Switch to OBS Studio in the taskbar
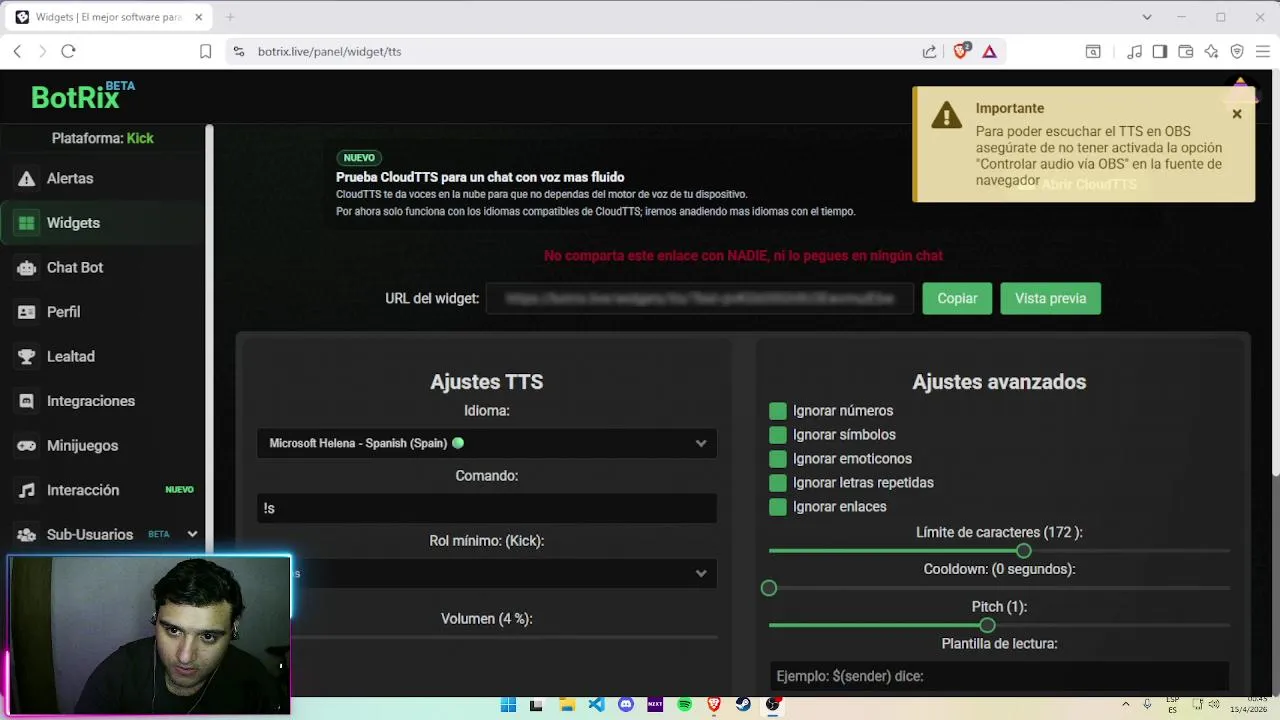Image resolution: width=1280 pixels, height=720 pixels. pyautogui.click(x=773, y=705)
